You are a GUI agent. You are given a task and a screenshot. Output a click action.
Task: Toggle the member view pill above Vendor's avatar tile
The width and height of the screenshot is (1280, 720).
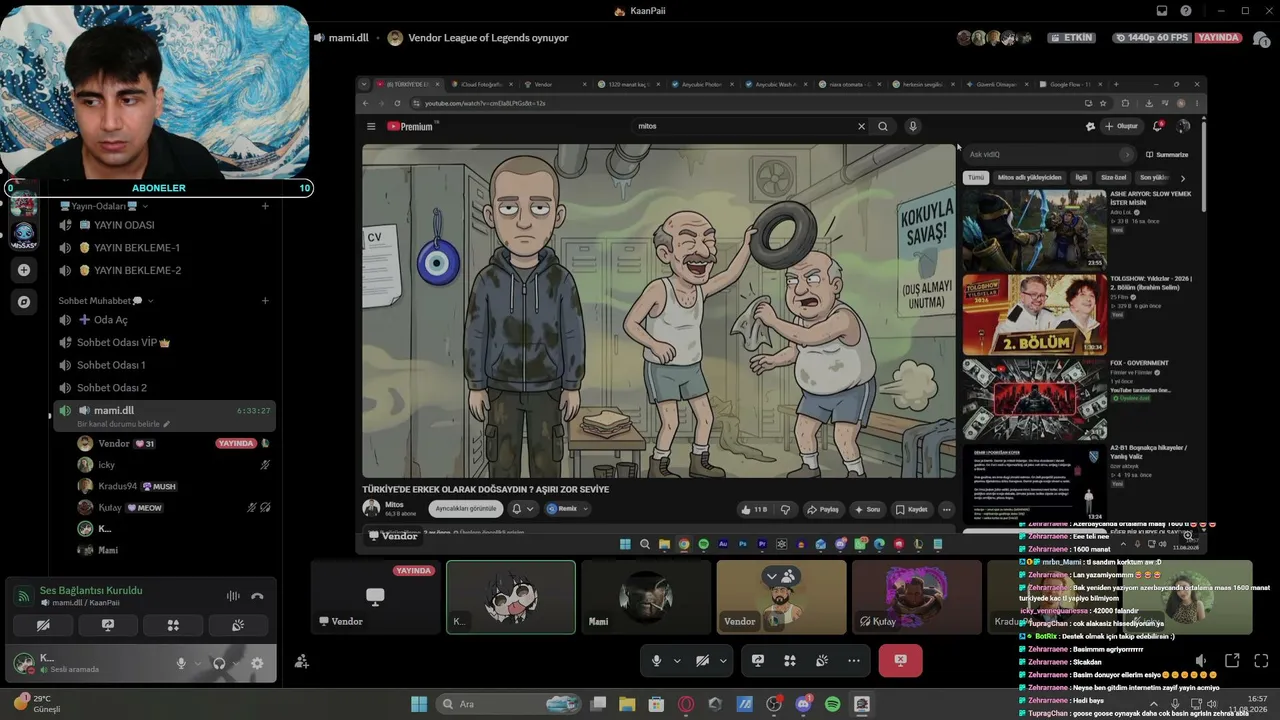pos(780,576)
